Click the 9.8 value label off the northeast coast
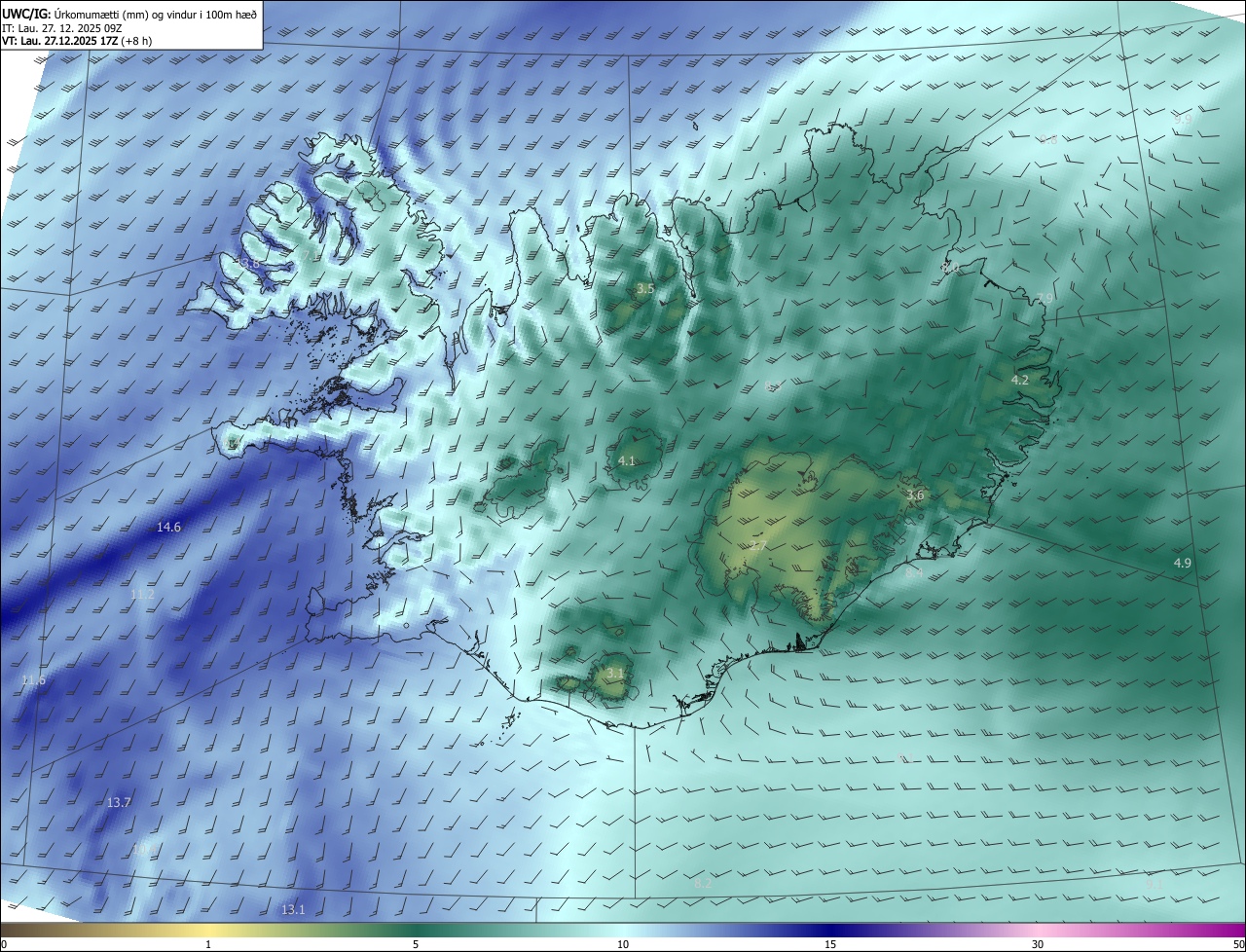 (1047, 138)
